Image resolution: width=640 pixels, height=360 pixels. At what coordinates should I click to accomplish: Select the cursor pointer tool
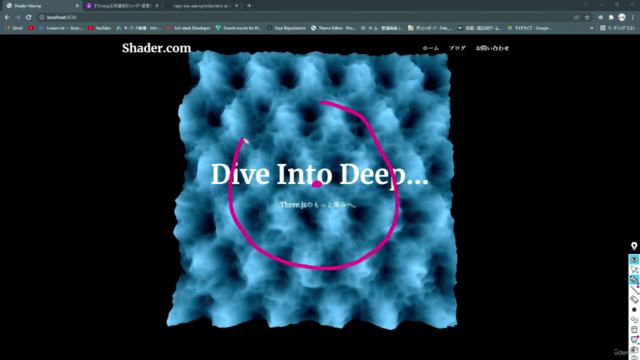point(634,269)
